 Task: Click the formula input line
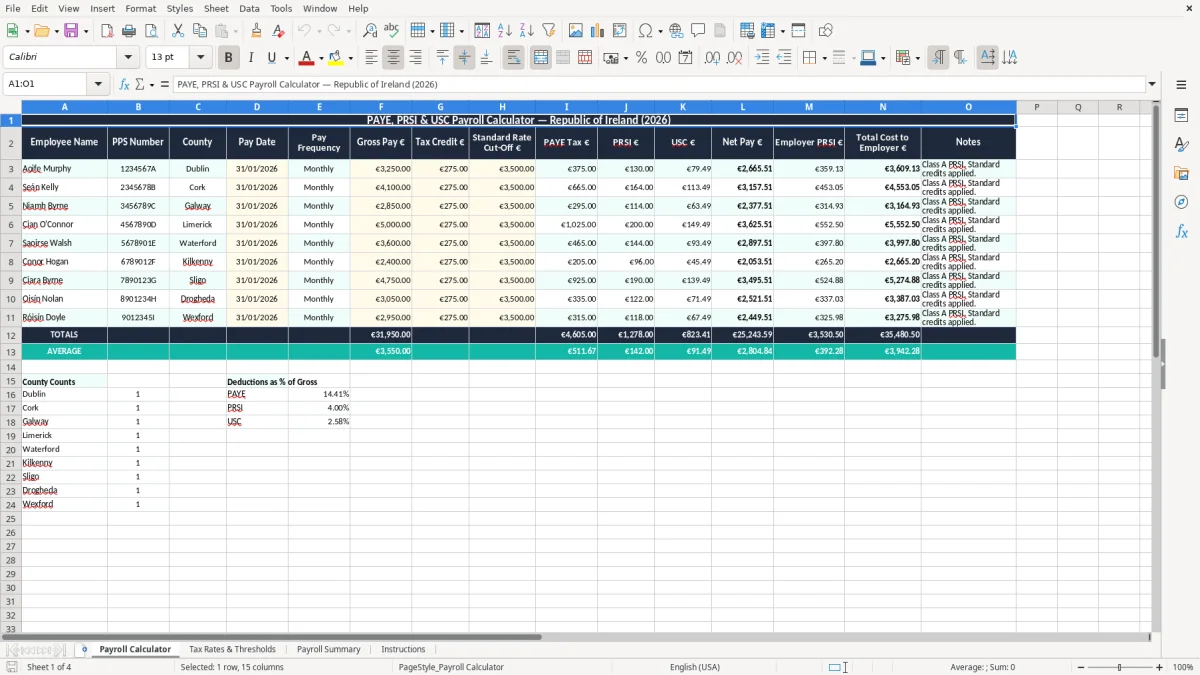[x=658, y=84]
